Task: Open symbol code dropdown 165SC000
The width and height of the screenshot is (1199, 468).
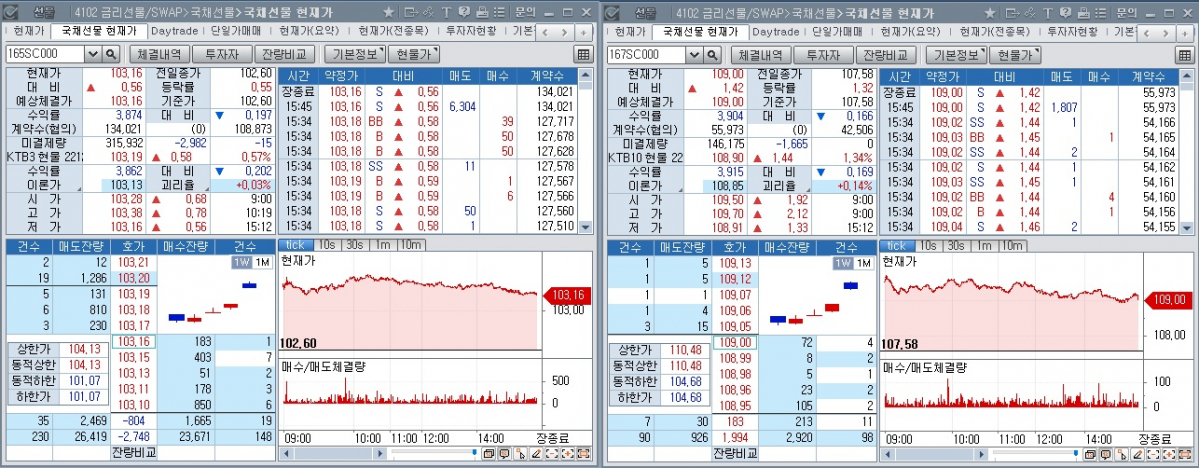Action: pos(93,54)
